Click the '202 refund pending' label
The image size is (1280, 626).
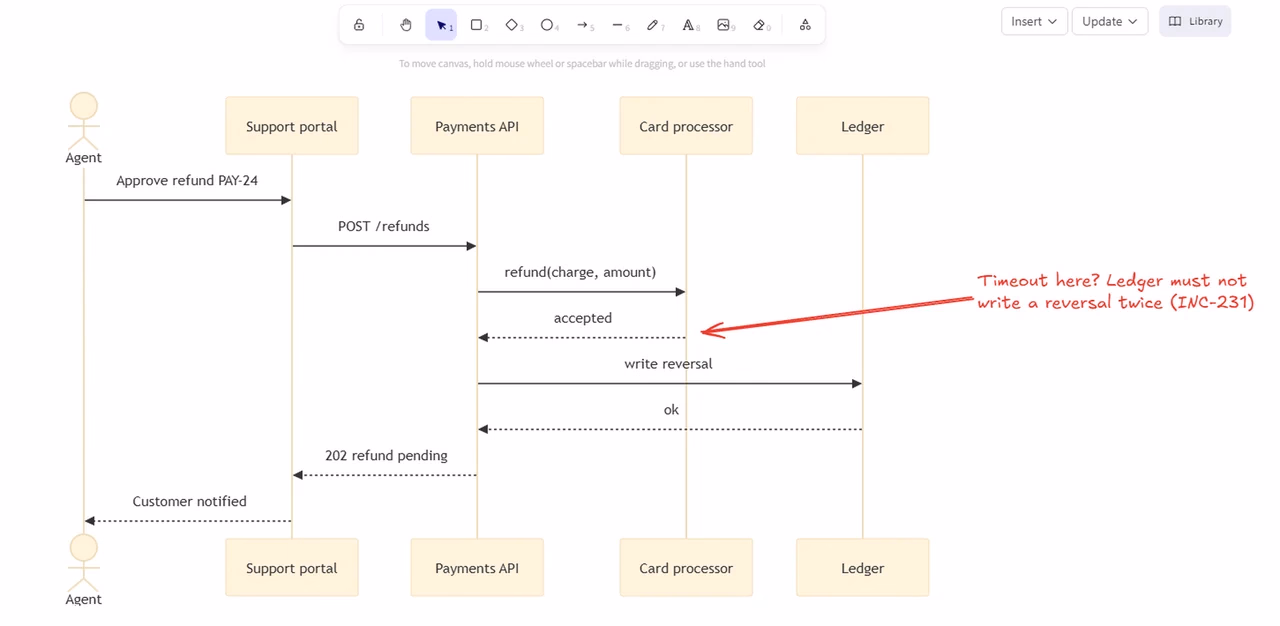click(386, 456)
